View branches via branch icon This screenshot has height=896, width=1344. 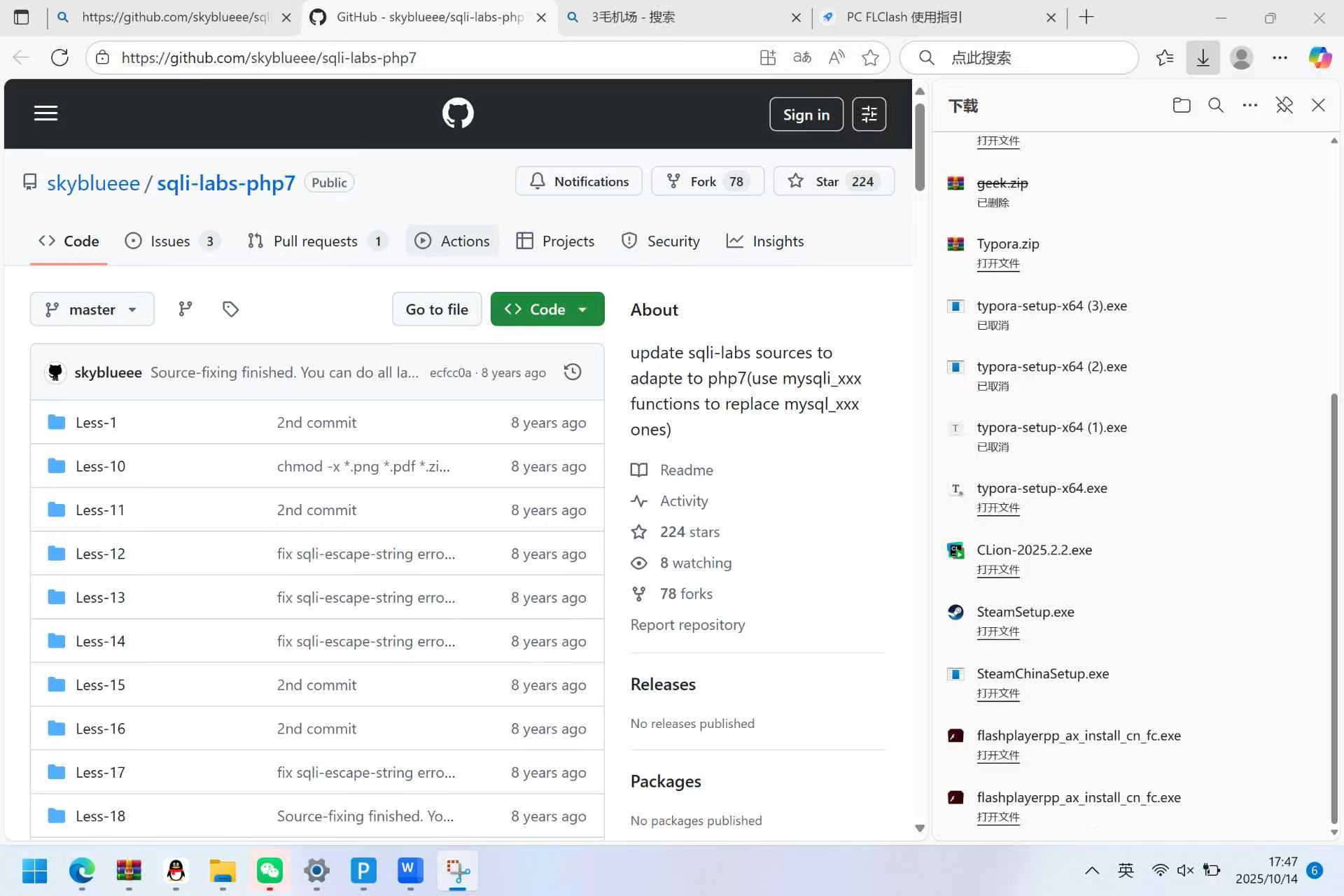(x=185, y=309)
